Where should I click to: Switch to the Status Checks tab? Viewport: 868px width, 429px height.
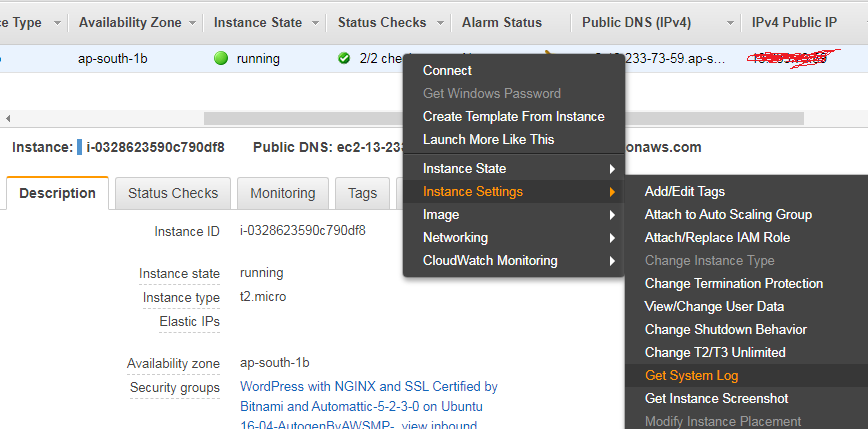173,193
